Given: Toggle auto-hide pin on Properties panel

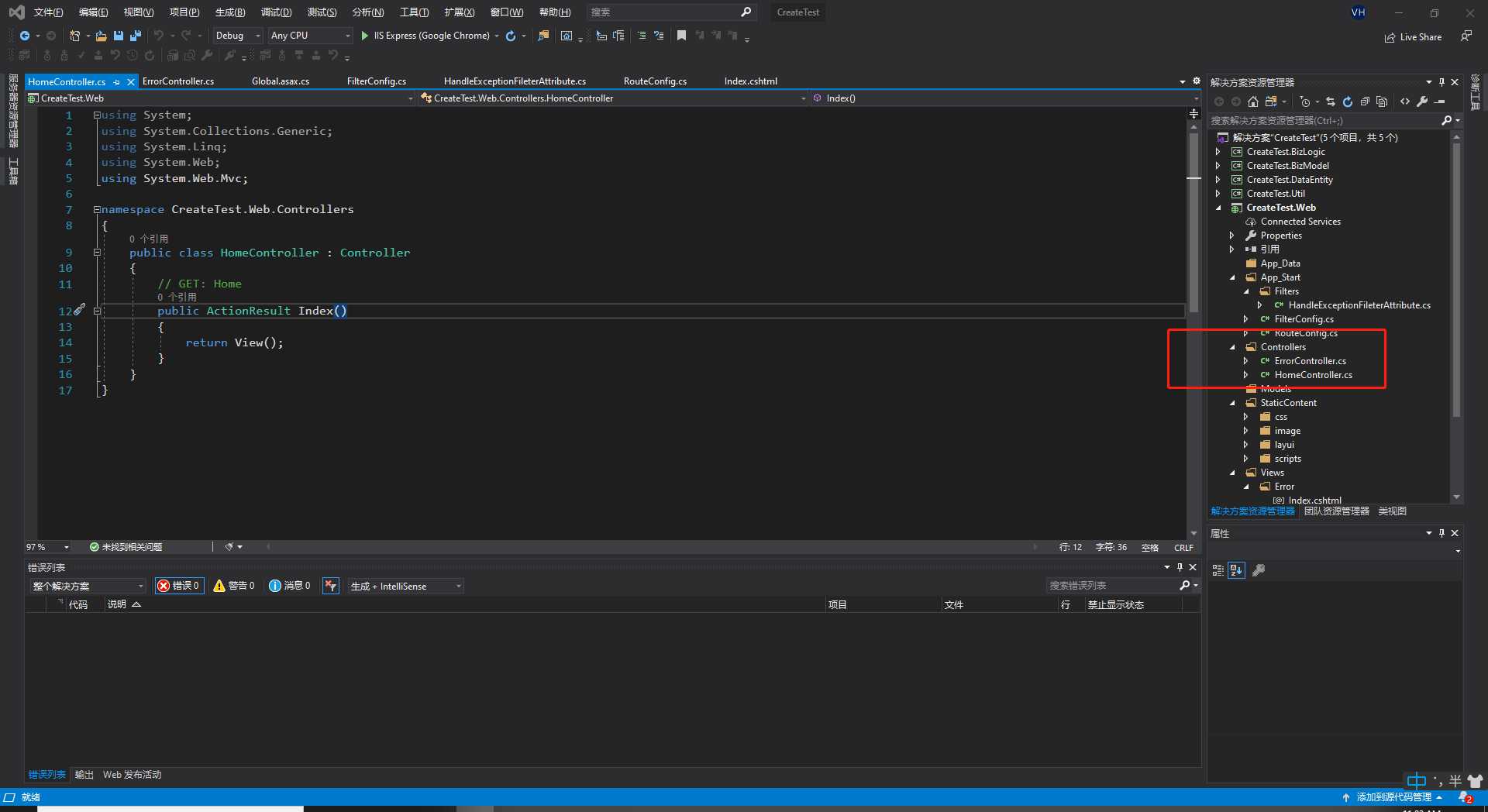Looking at the screenshot, I should coord(1441,533).
